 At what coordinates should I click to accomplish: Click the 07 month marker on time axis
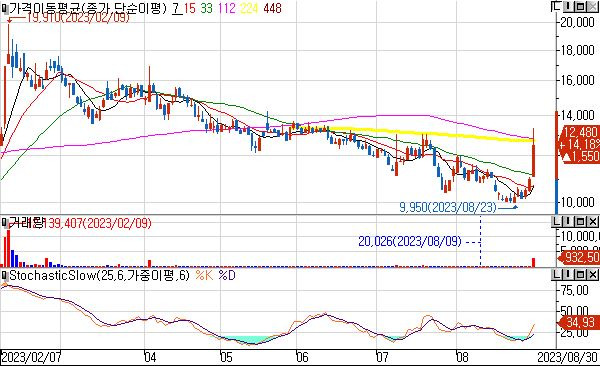coord(382,358)
